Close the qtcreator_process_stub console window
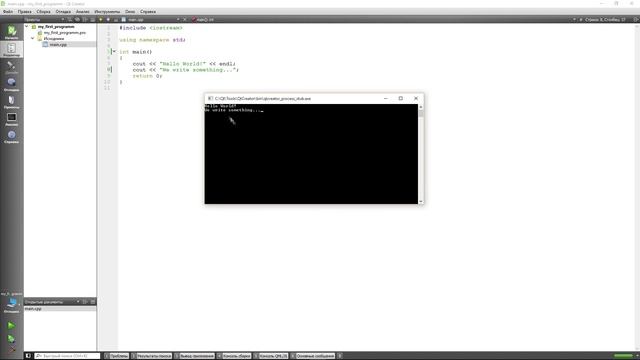640x360 pixels. tap(416, 98)
